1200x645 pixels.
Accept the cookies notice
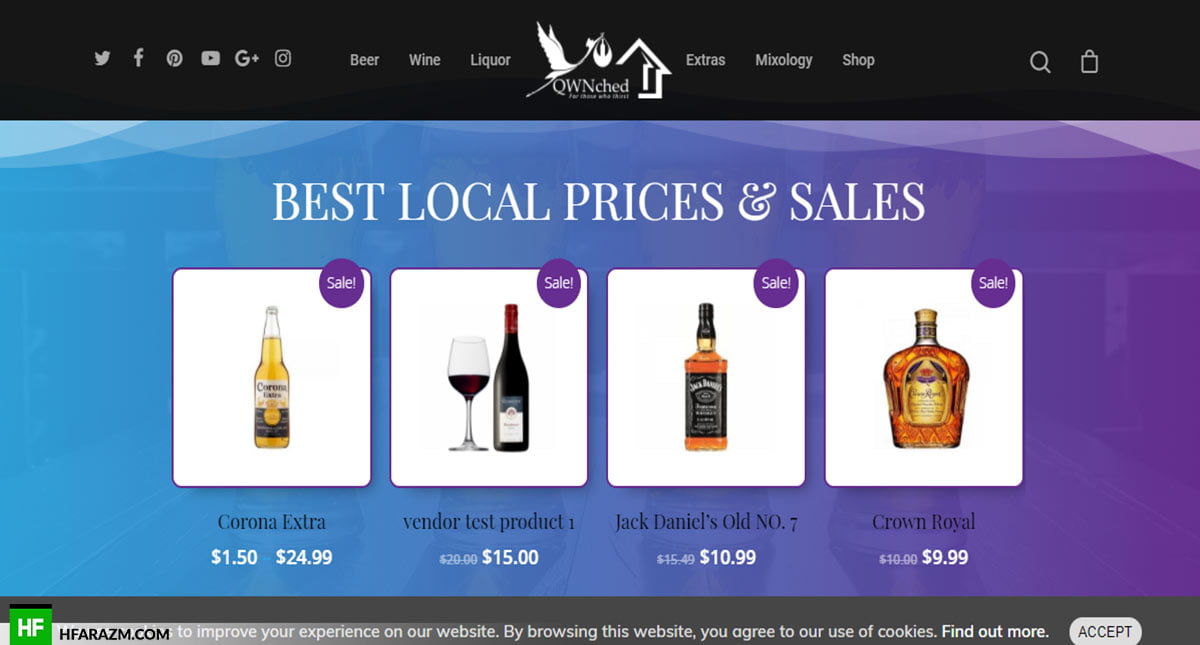[x=1105, y=632]
